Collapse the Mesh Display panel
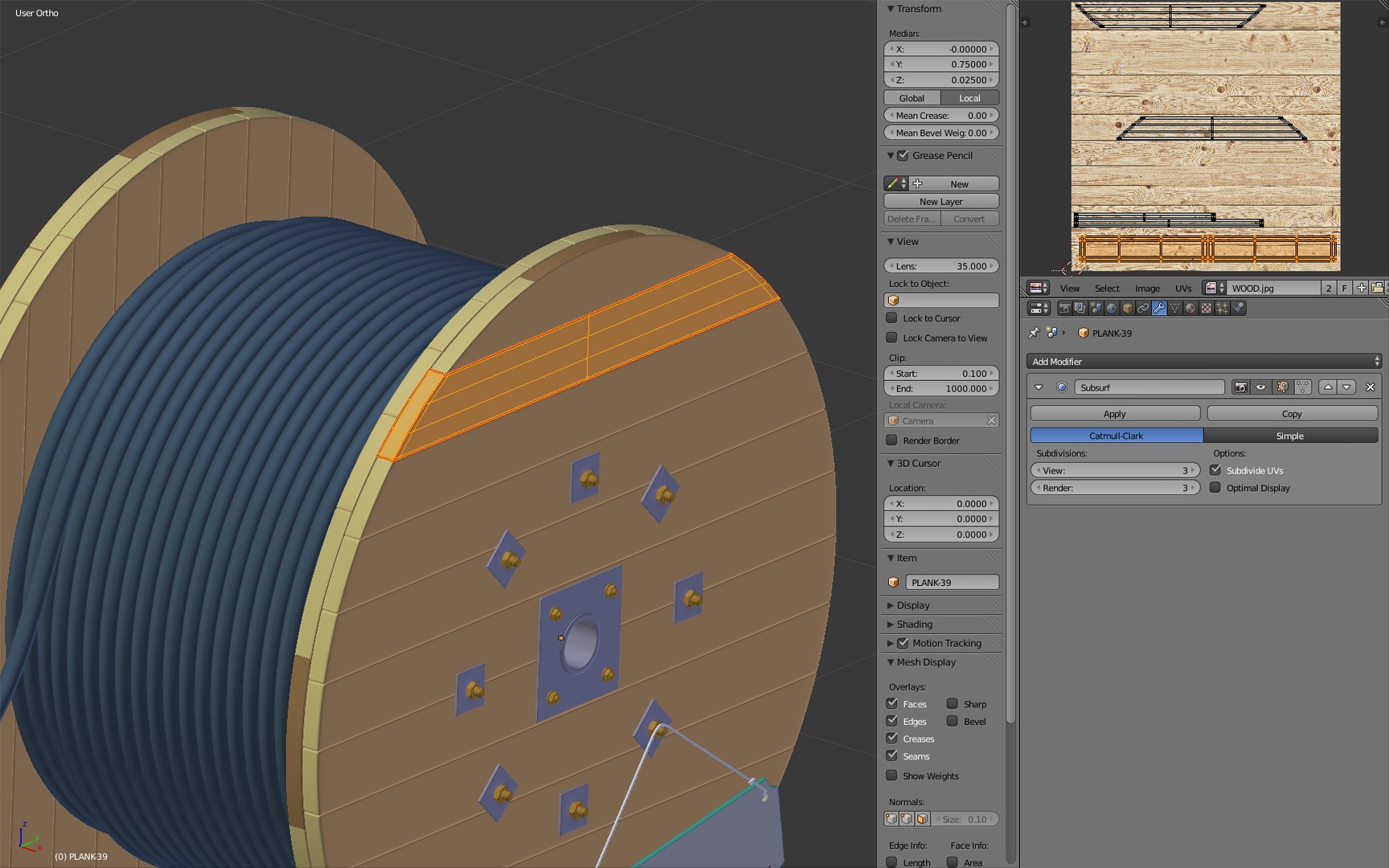This screenshot has width=1389, height=868. (891, 662)
